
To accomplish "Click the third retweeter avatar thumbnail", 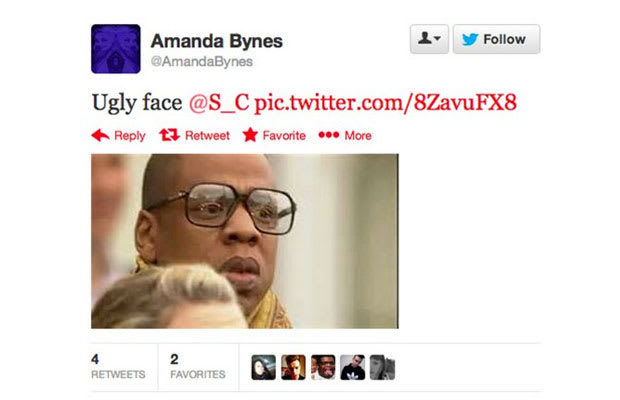I will (323, 367).
